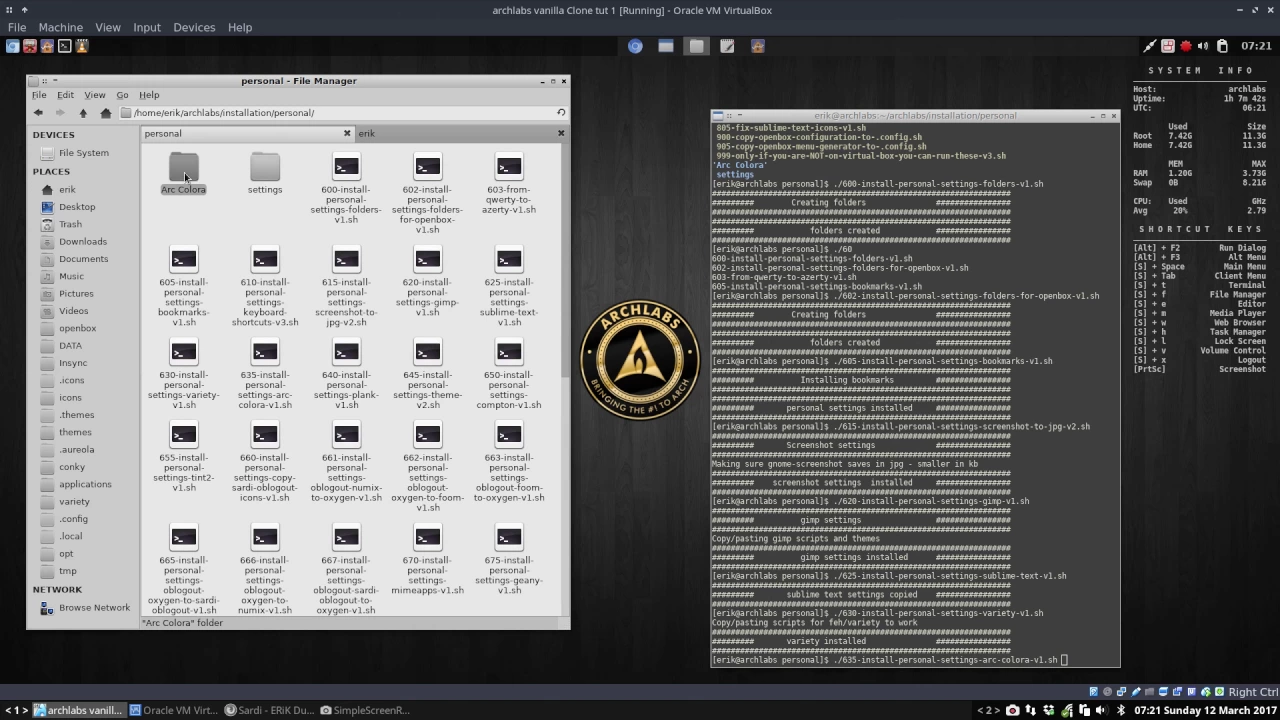1280x720 pixels.
Task: Select 670-install-personal-settings-mimeapps script icon
Action: (x=427, y=538)
